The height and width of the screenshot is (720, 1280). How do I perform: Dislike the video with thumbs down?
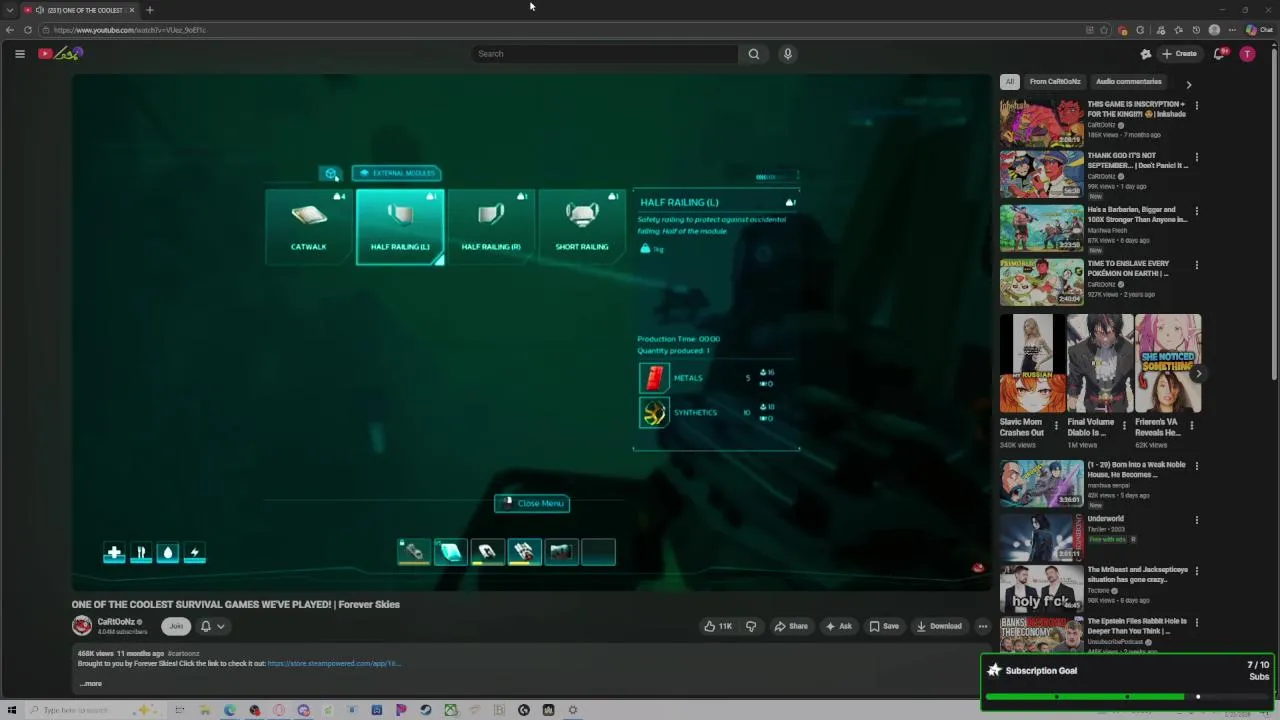pyautogui.click(x=751, y=626)
